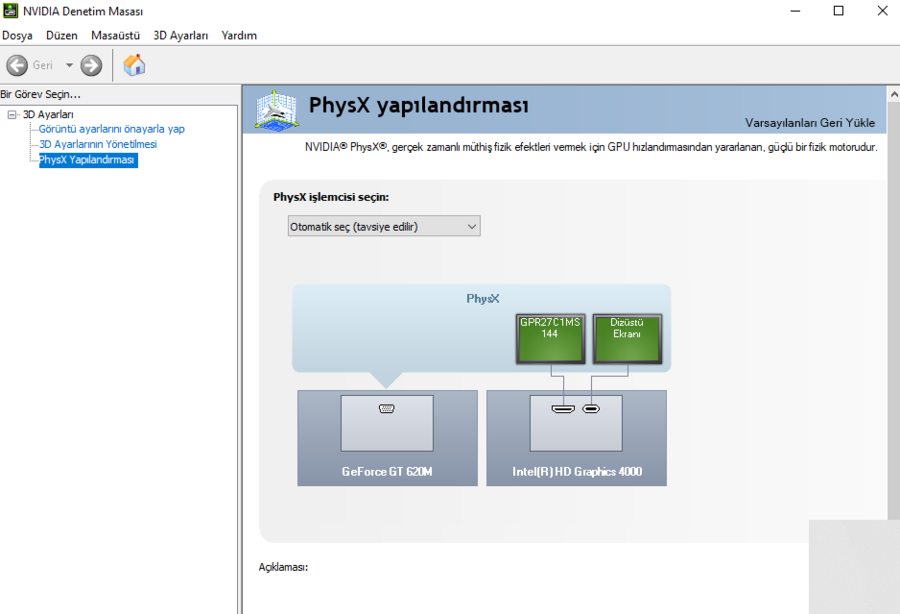Select the 3D Ayarları tree label
Image resolution: width=900 pixels, height=614 pixels.
click(x=48, y=115)
